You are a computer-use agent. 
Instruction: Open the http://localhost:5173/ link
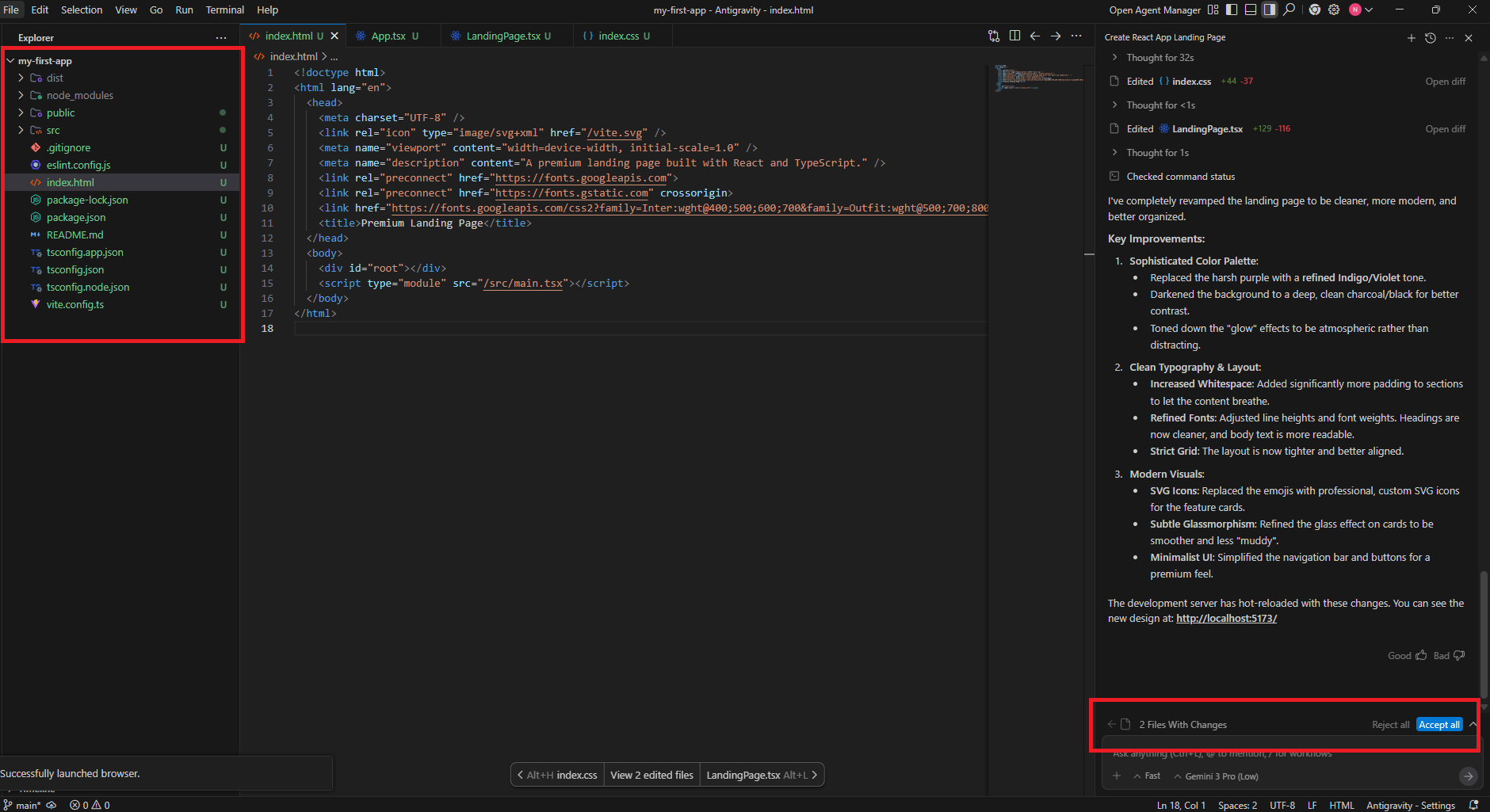(x=1226, y=619)
